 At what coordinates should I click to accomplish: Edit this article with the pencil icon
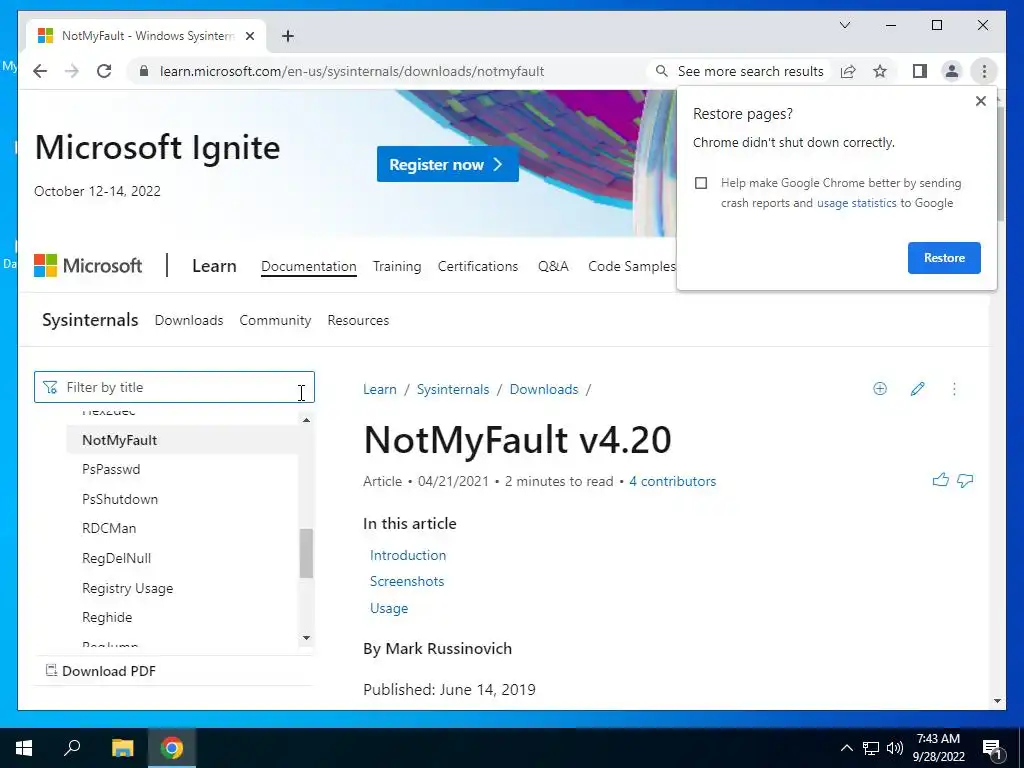pos(918,389)
